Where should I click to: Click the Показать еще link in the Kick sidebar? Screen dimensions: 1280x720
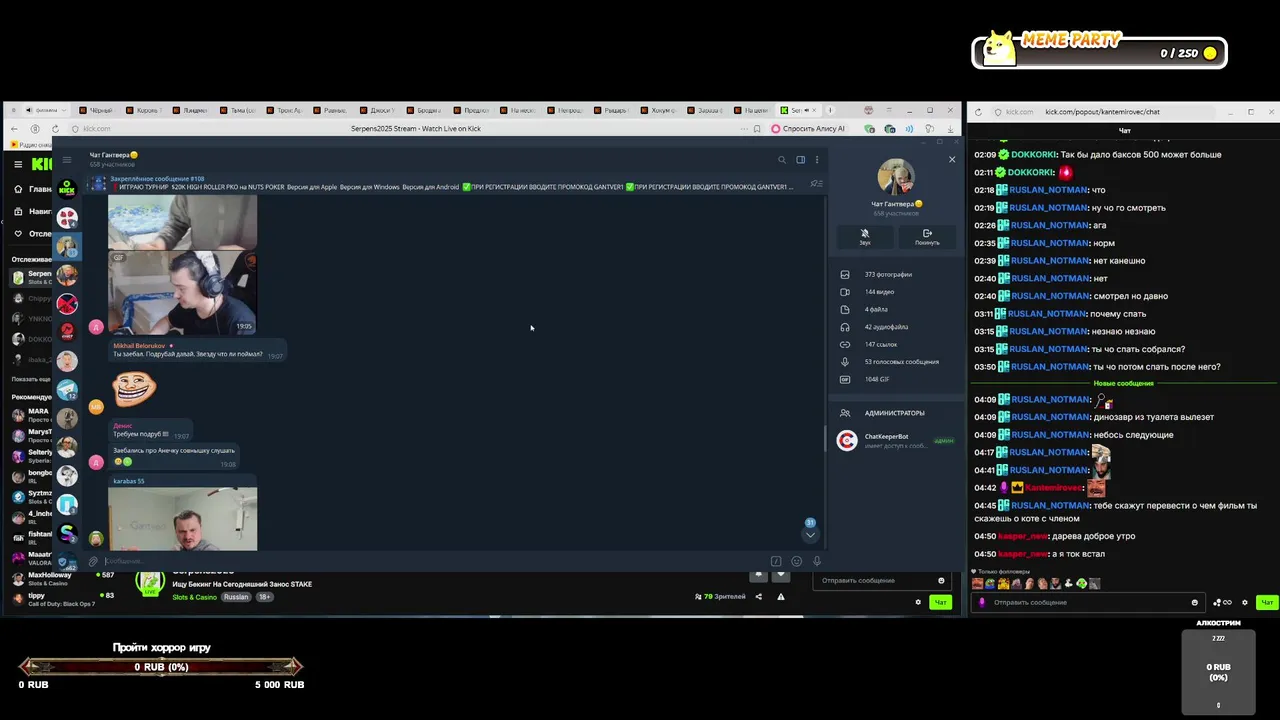[31, 379]
